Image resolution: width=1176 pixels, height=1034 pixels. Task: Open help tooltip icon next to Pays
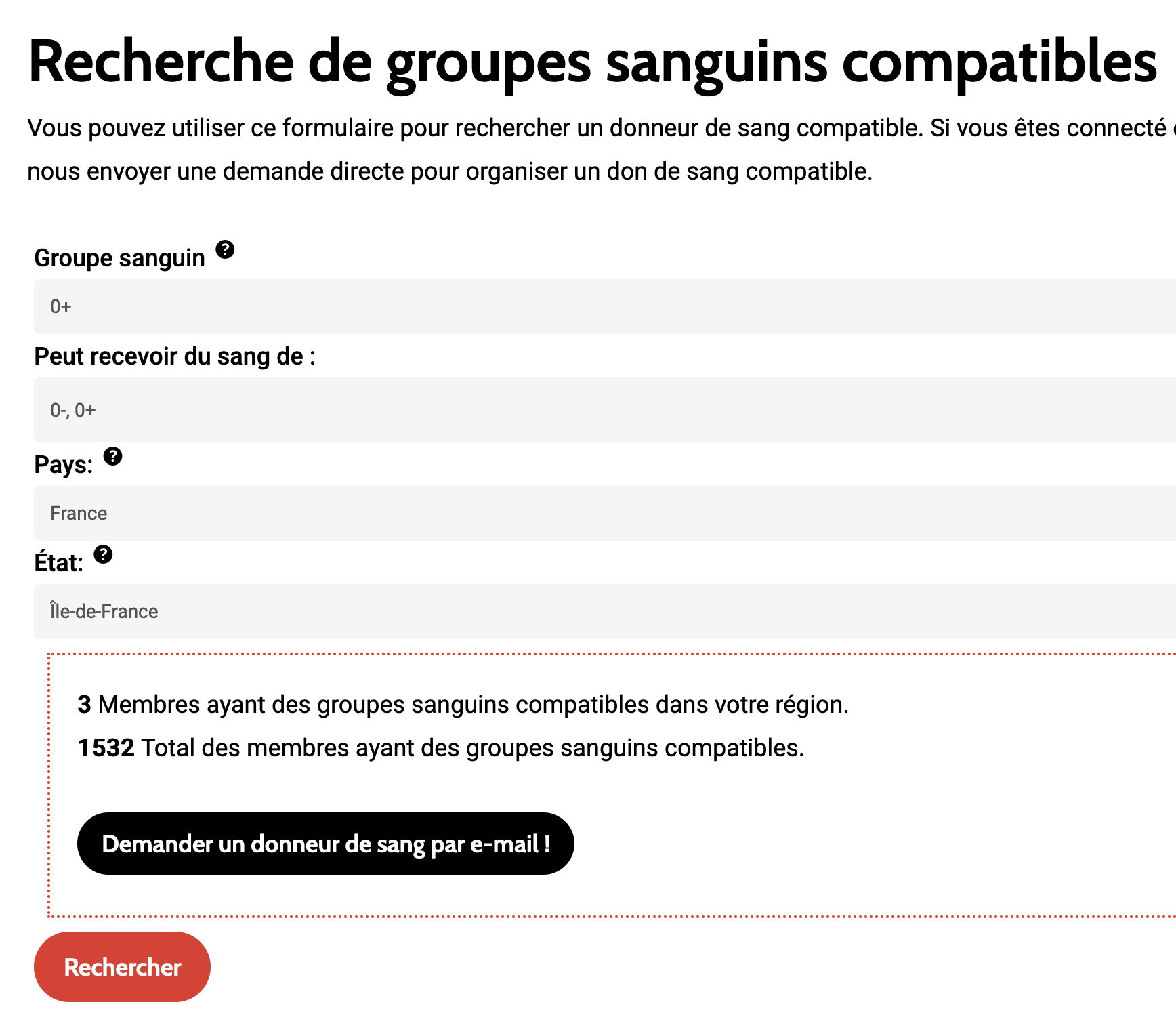click(x=112, y=456)
